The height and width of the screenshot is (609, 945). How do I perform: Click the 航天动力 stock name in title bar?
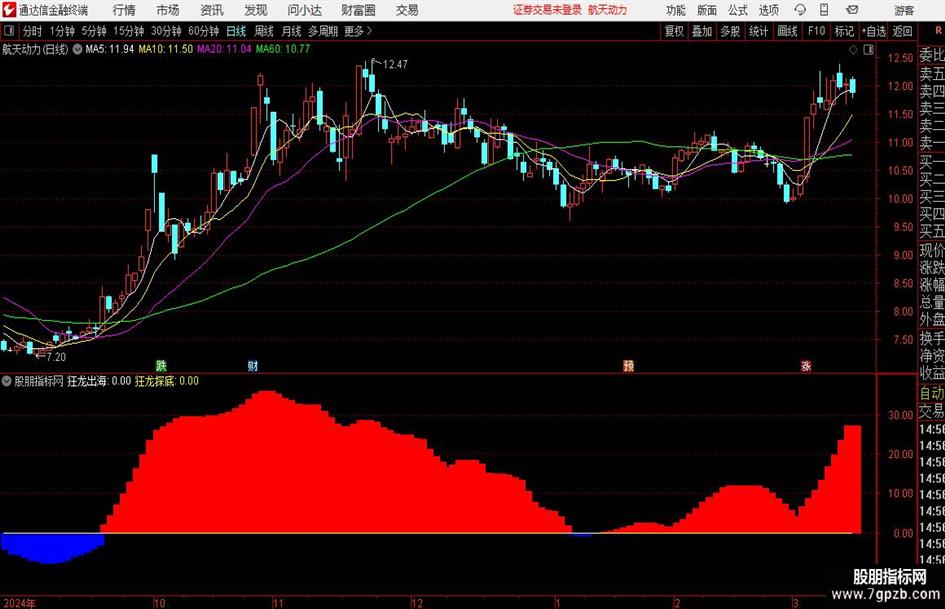click(607, 10)
